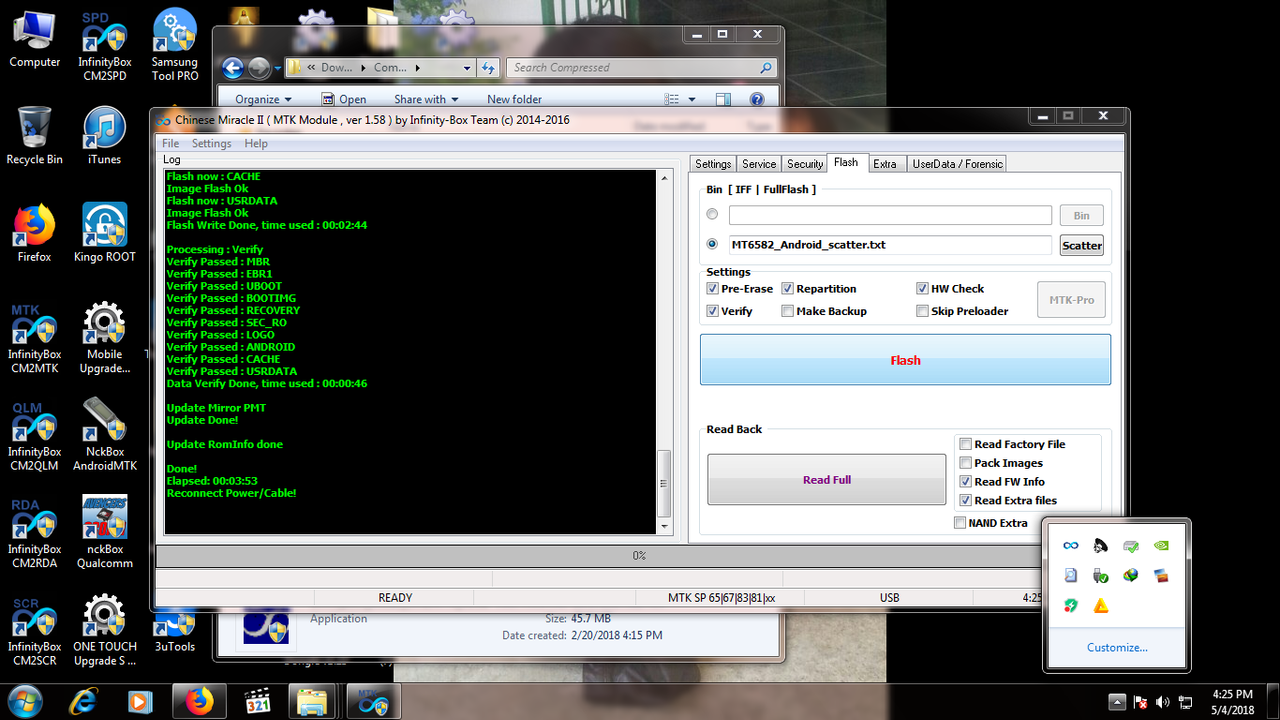
Task: Check Read Factory File in Read Back
Action: [966, 443]
